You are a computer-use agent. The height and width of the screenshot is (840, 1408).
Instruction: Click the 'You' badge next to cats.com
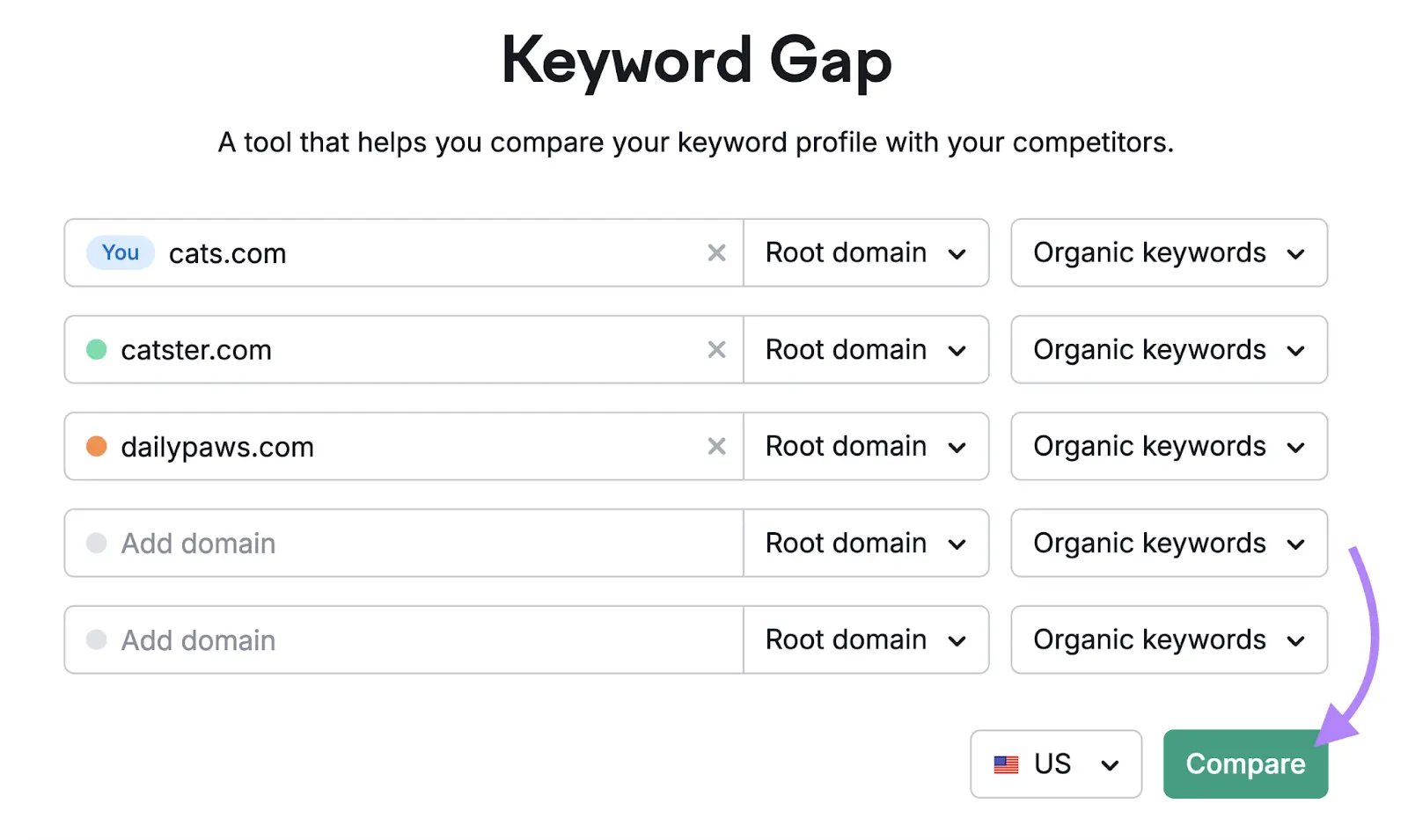(x=119, y=252)
